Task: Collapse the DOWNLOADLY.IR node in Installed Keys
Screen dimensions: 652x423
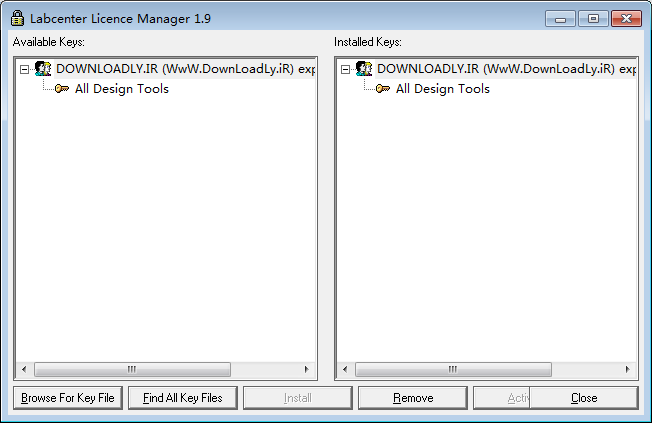Action: (x=346, y=69)
